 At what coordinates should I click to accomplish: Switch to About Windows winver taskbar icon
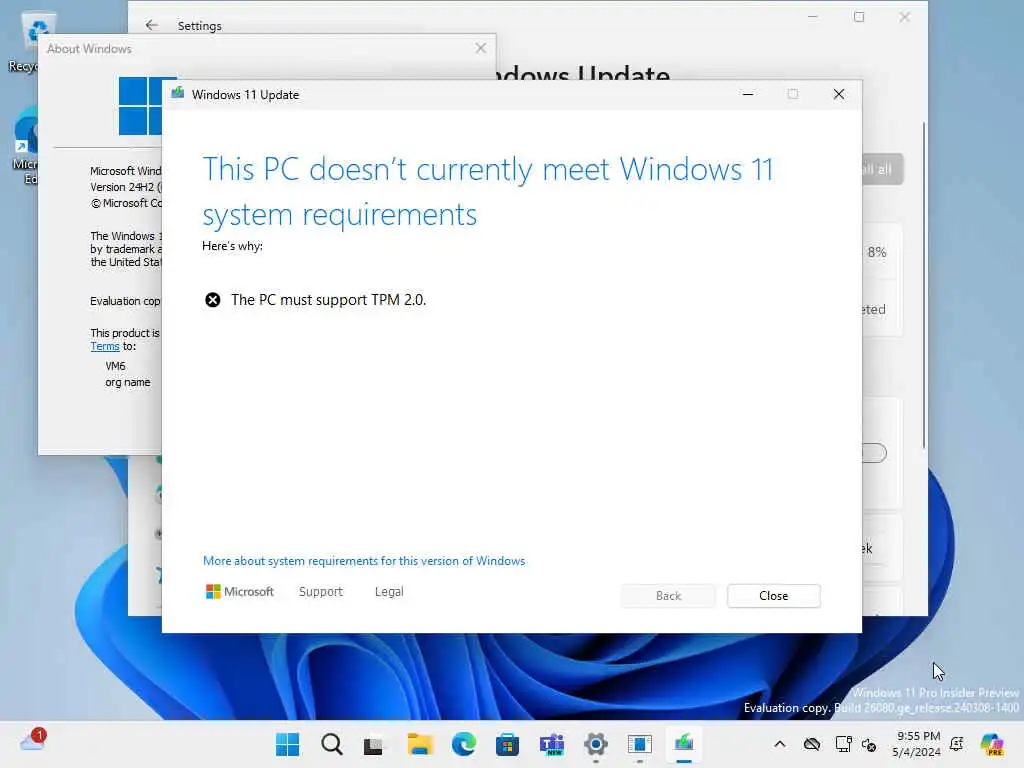click(x=640, y=744)
